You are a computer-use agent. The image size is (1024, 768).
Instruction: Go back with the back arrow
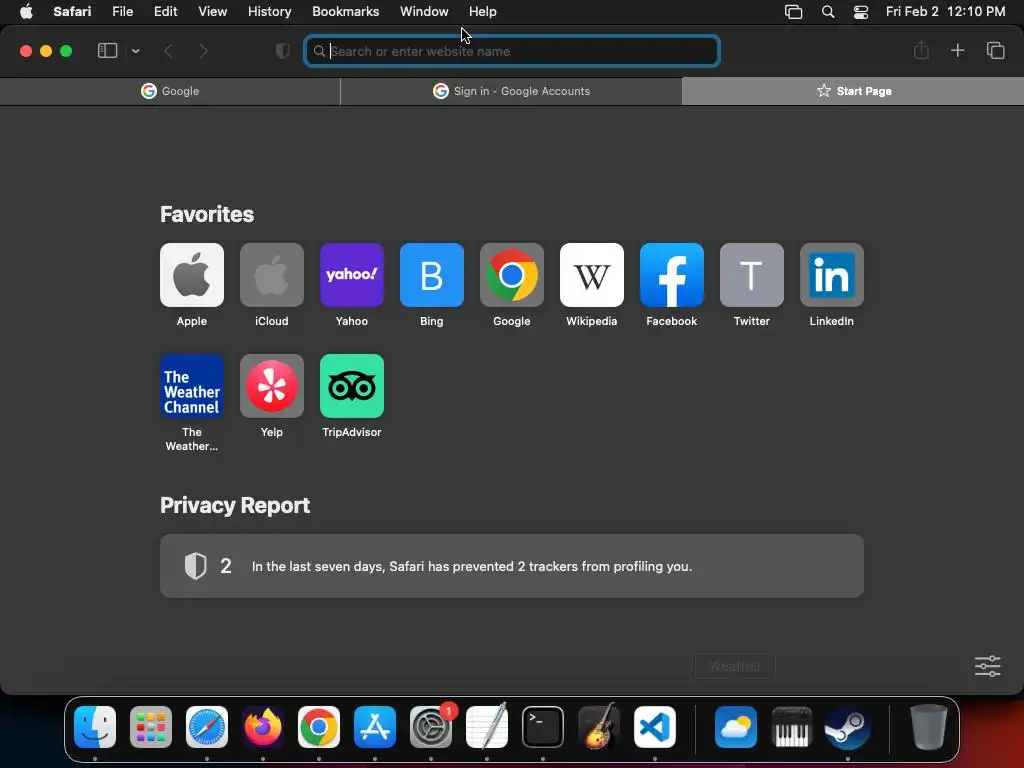pos(168,51)
